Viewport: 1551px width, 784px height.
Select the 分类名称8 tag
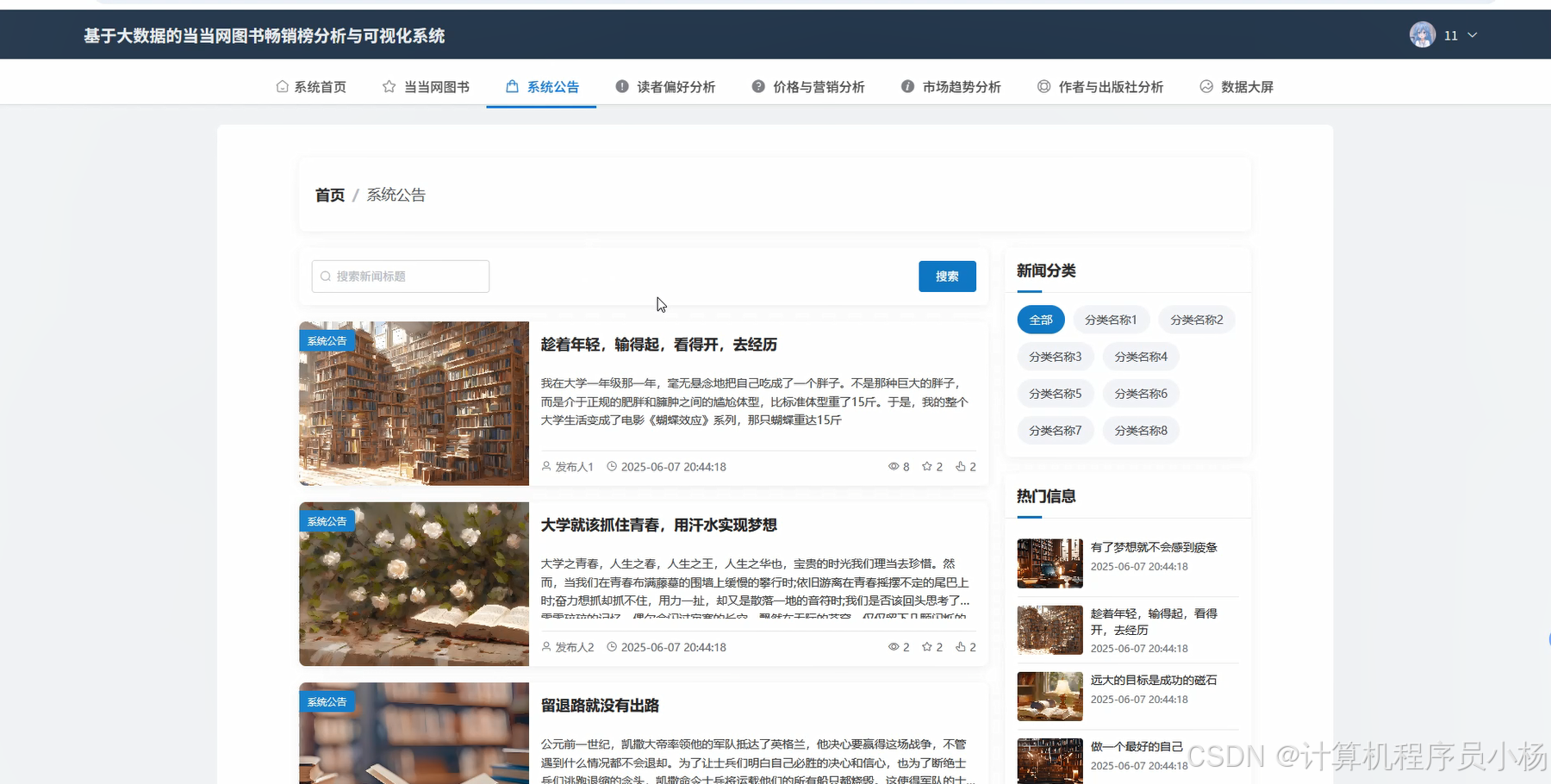pyautogui.click(x=1141, y=431)
